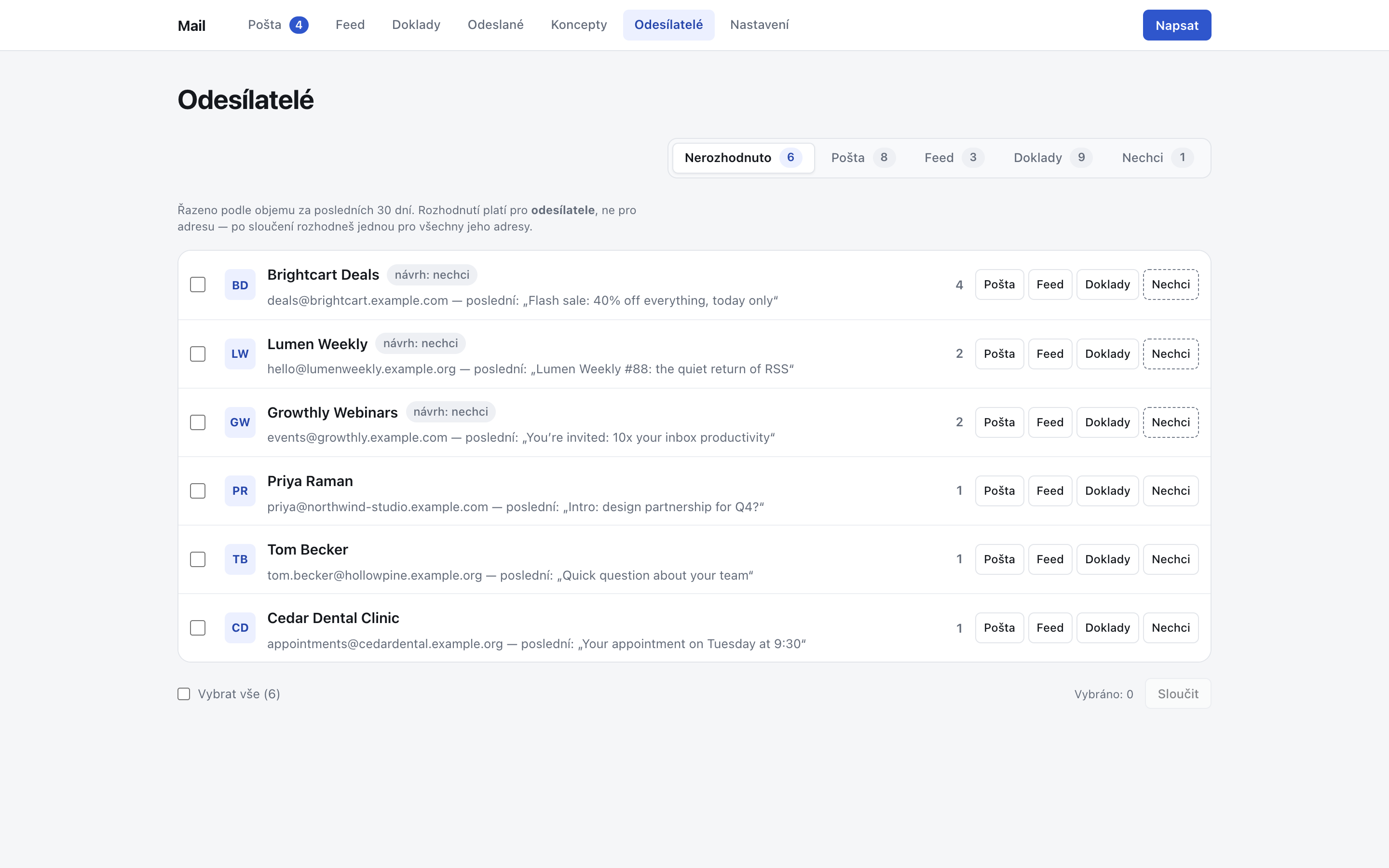Screen dimensions: 1389x868
Task: Assign Tom Becker to Pošta
Action: [x=999, y=559]
